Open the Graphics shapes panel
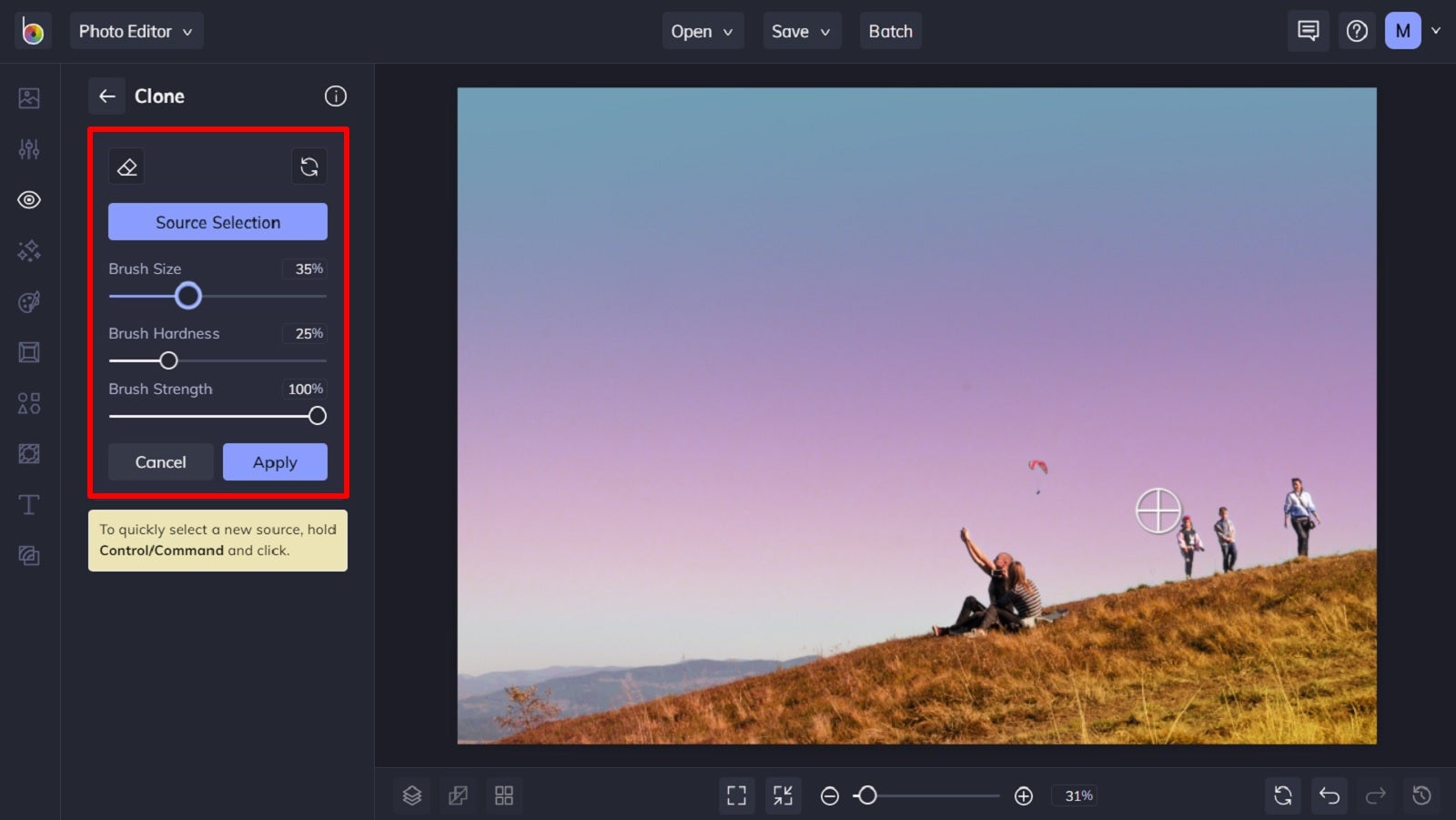This screenshot has width=1456, height=820. (x=28, y=403)
